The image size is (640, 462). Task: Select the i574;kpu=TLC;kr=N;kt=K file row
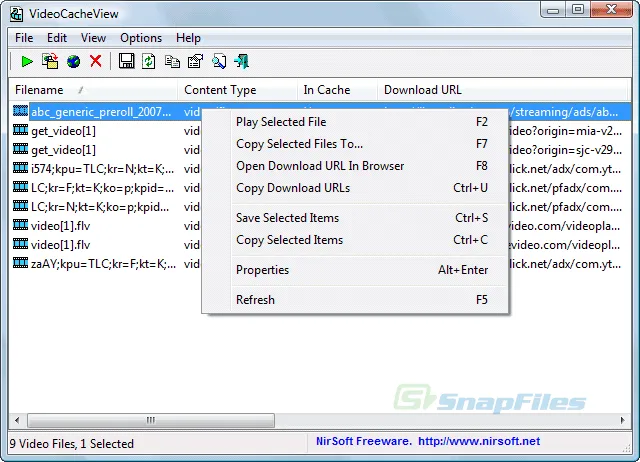(x=102, y=169)
